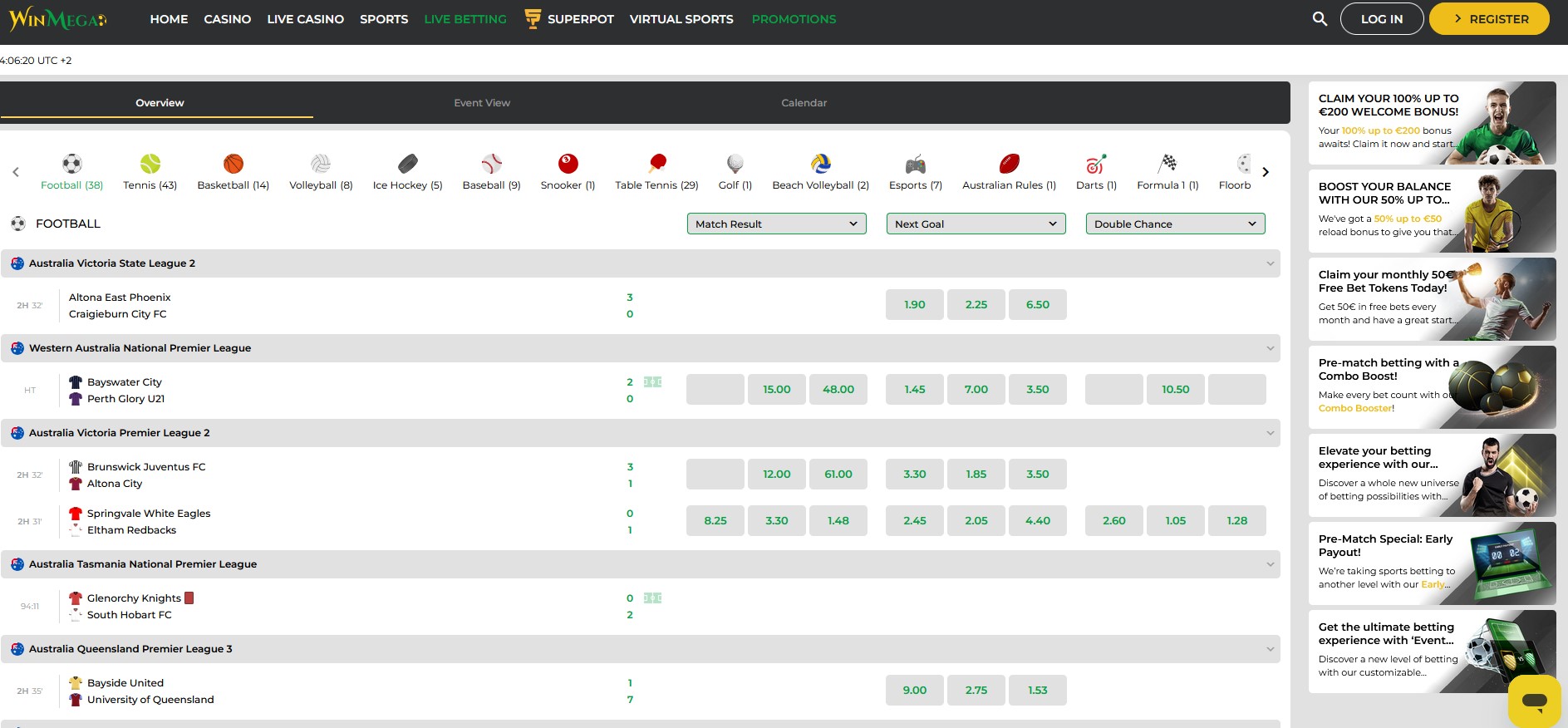
Task: Switch to the Calendar tab
Action: pos(804,103)
